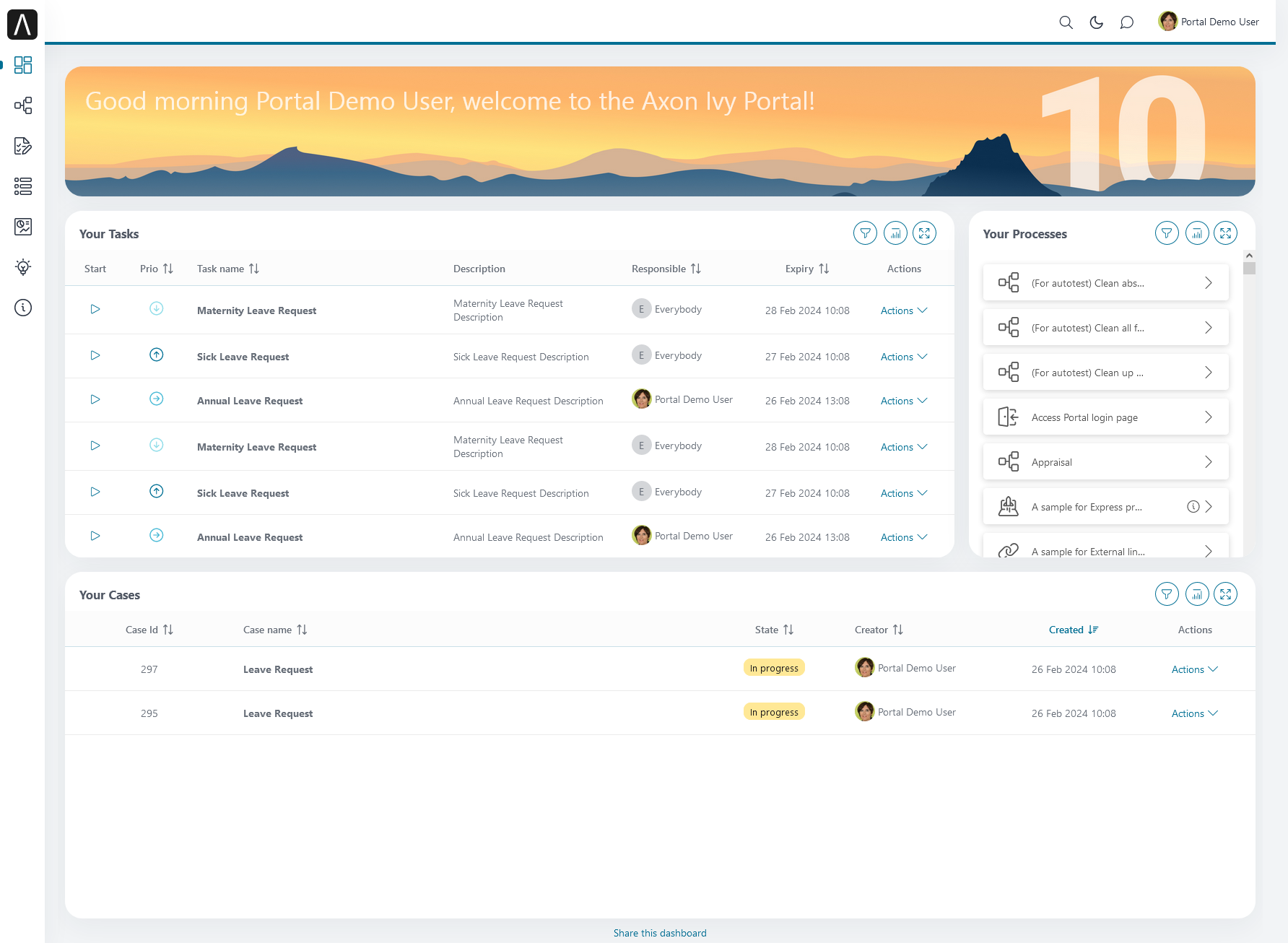Open Actions dropdown for first Annual Leave Request
Image resolution: width=1288 pixels, height=943 pixels.
[904, 401]
